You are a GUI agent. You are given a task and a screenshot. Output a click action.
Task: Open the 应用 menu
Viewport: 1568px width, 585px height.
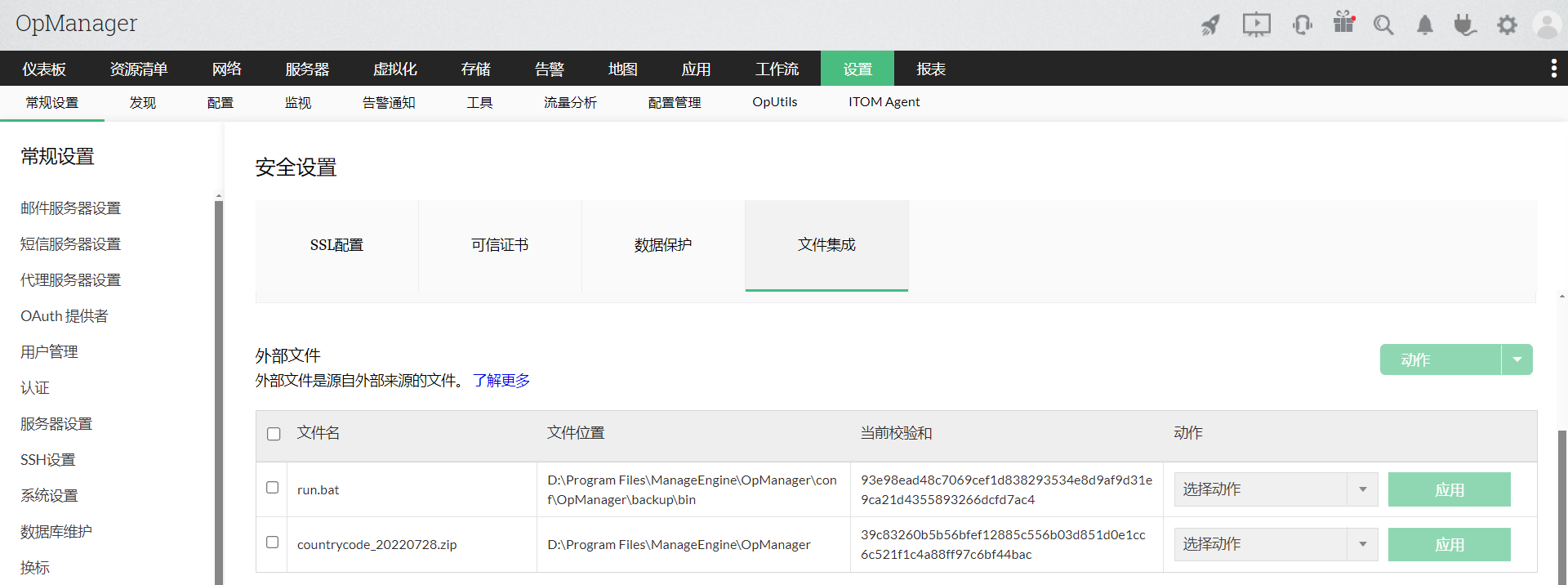(697, 69)
